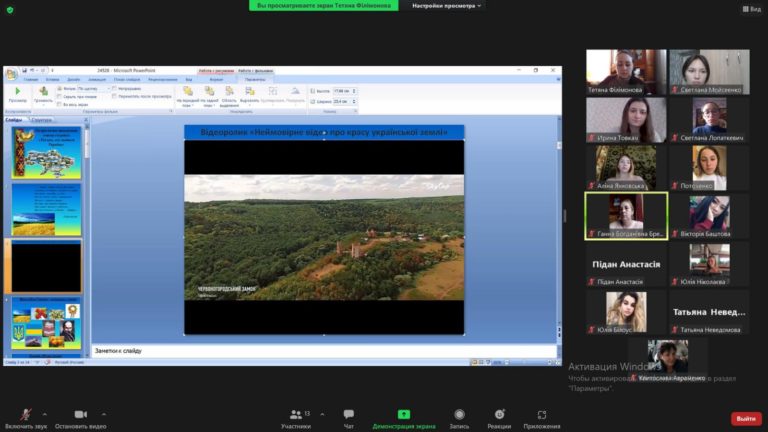Open Настройки просмотра view options dropdown

[447, 6]
